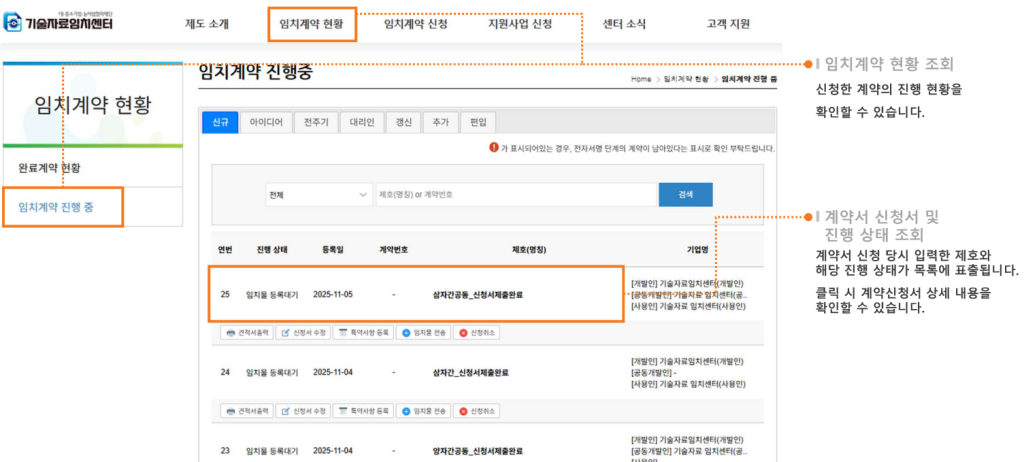Open the 임치계약 신청 menu
This screenshot has width=1024, height=462.
(415, 24)
